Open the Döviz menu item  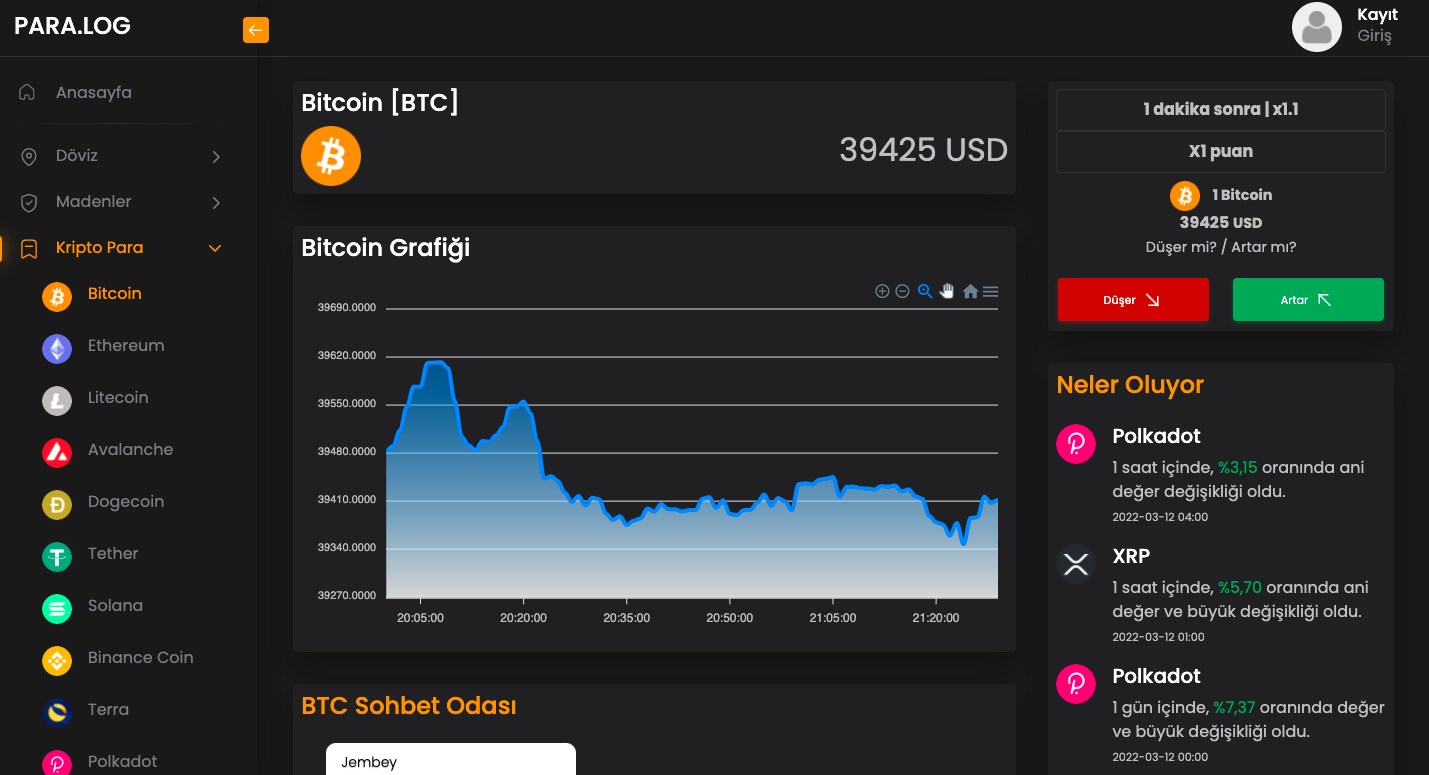[77, 156]
